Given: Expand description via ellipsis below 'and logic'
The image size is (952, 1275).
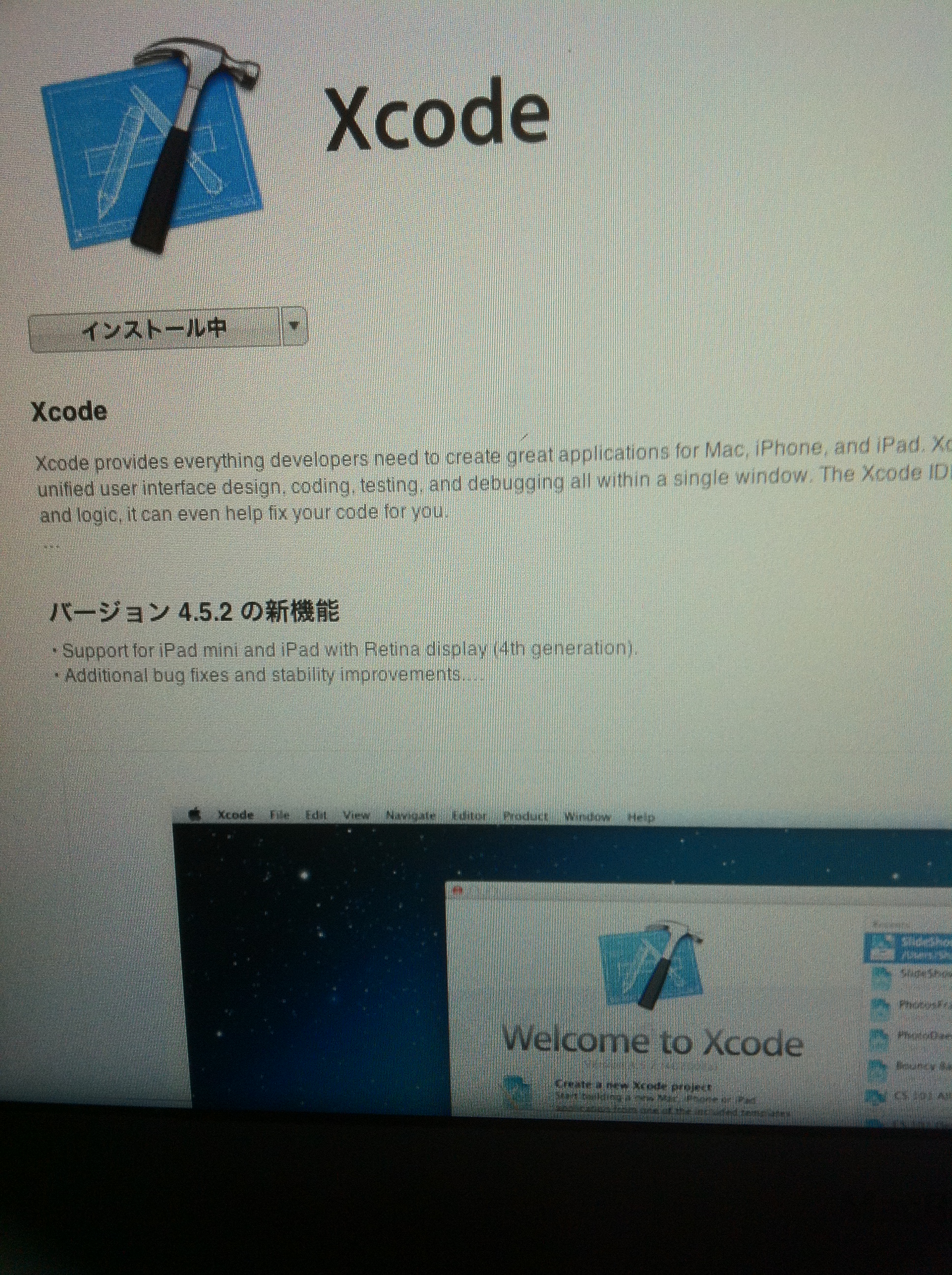Looking at the screenshot, I should (52, 546).
